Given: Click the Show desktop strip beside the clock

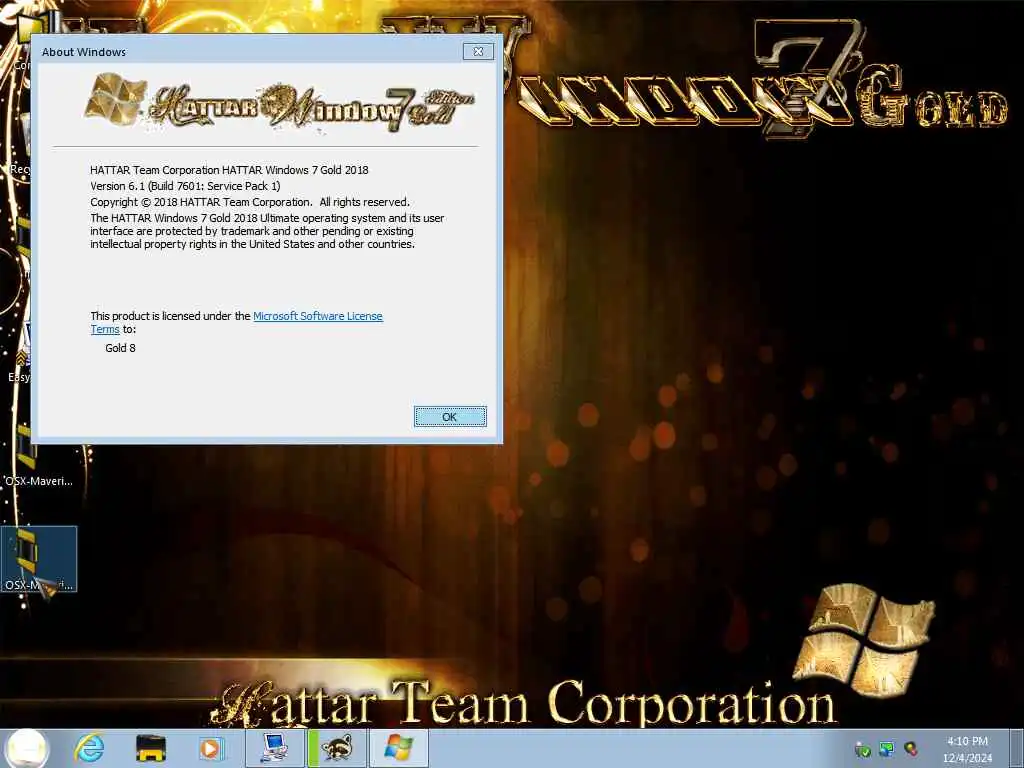Looking at the screenshot, I should [1017, 748].
